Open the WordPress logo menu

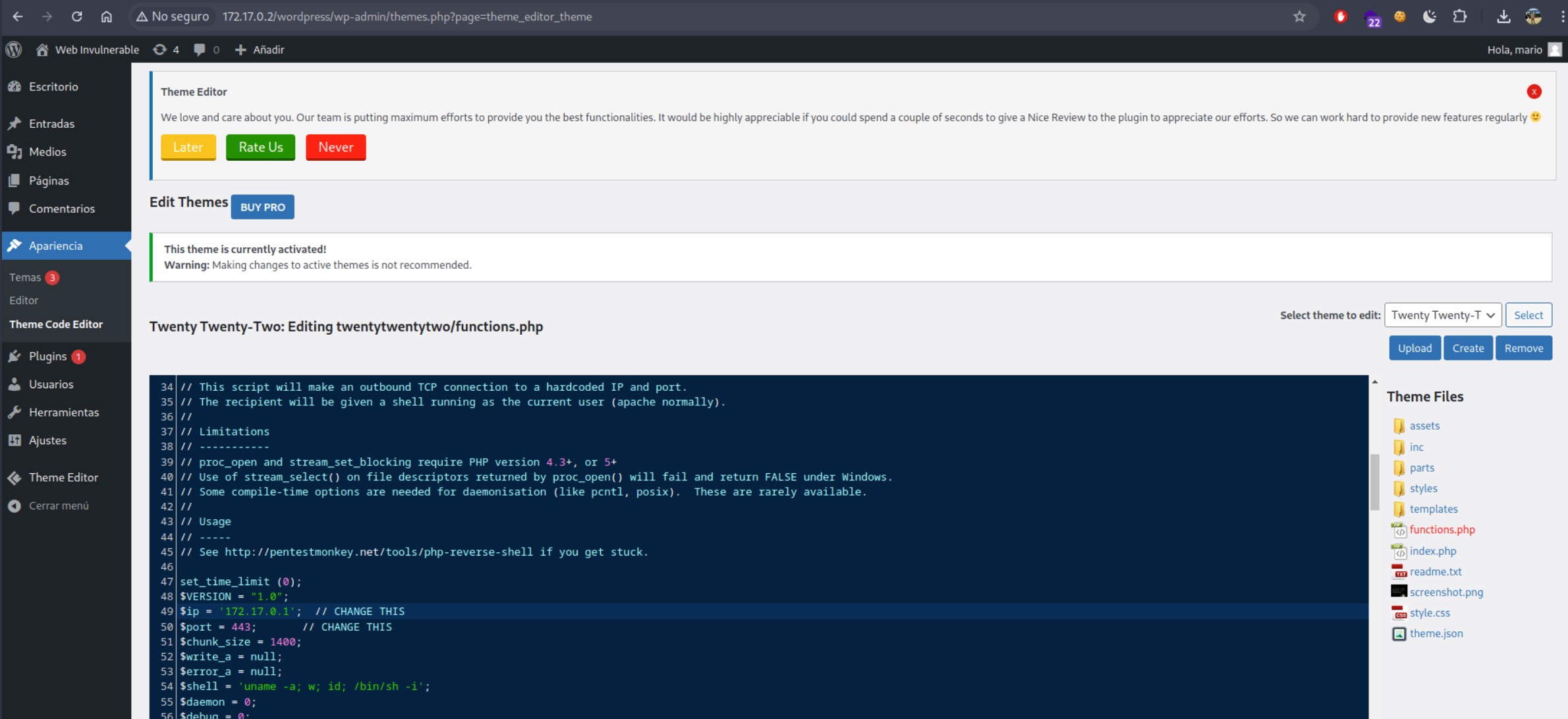[x=14, y=49]
